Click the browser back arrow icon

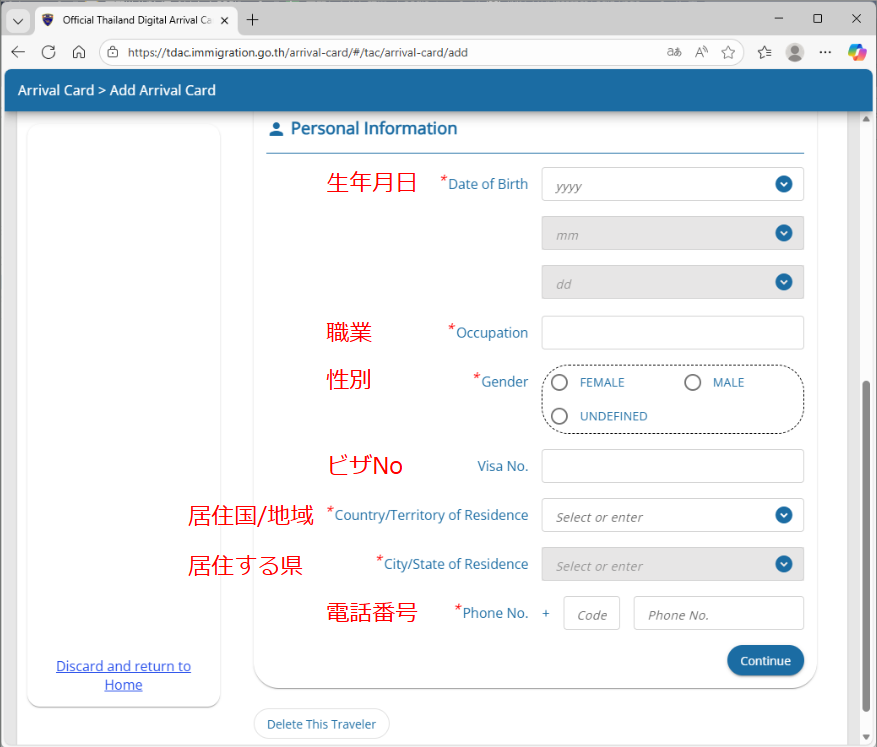pos(19,52)
